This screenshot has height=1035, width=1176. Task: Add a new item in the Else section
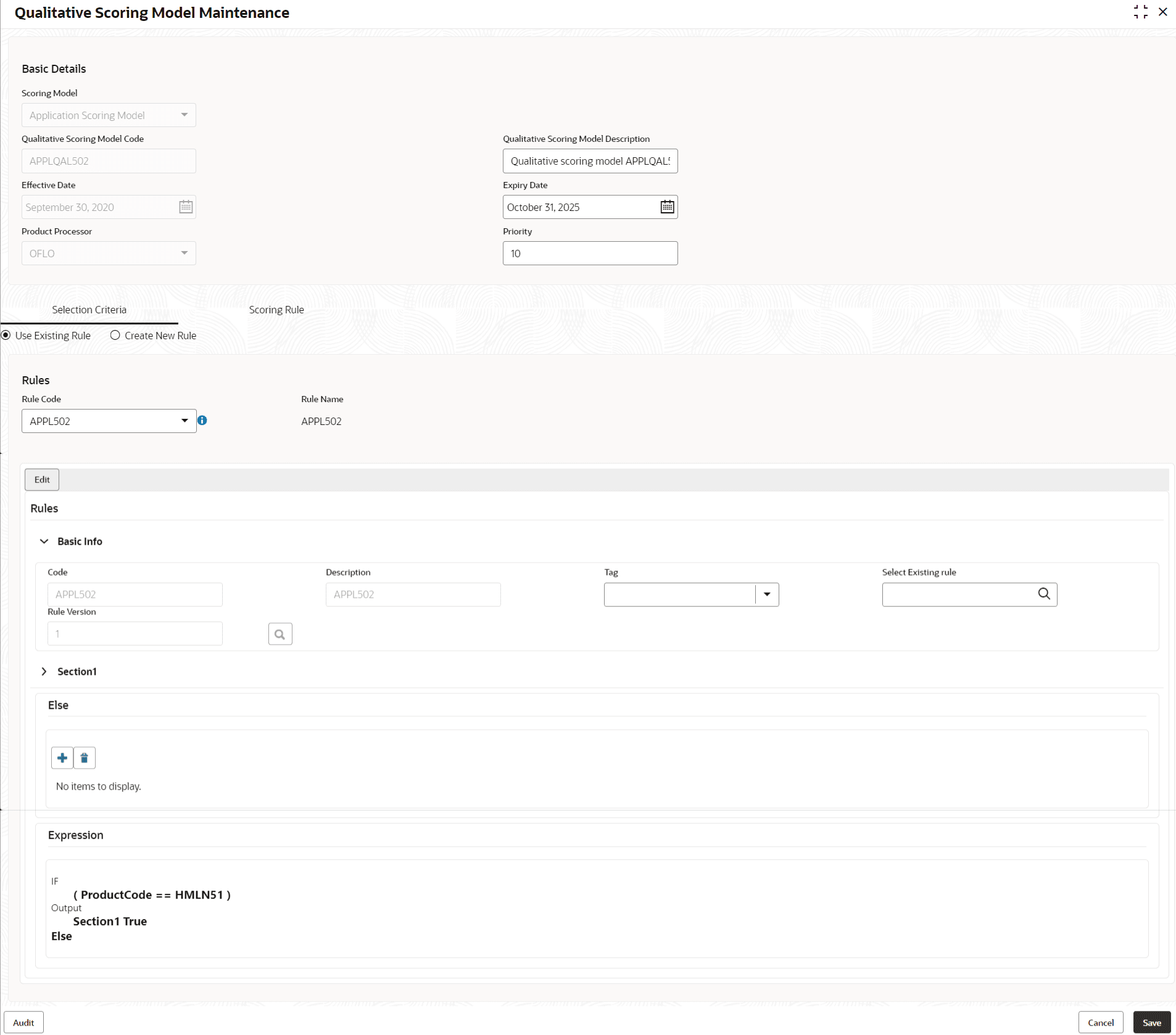coord(62,757)
